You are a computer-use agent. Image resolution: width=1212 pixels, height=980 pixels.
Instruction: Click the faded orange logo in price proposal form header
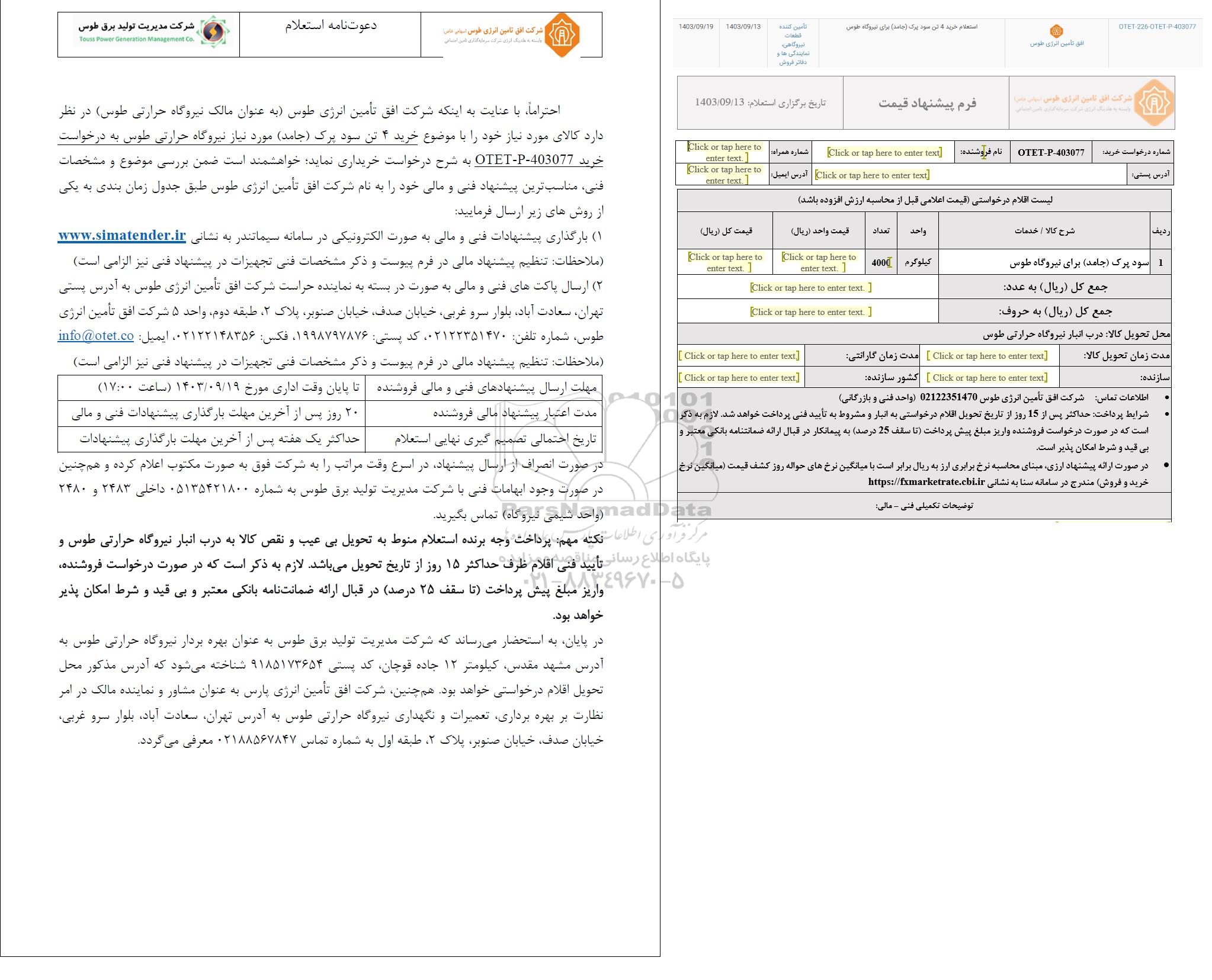[1154, 103]
